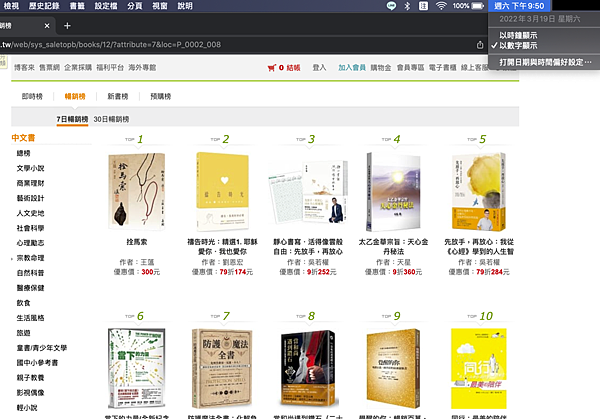Click the menu bar clock 週六 下午9:50

tap(519, 6)
